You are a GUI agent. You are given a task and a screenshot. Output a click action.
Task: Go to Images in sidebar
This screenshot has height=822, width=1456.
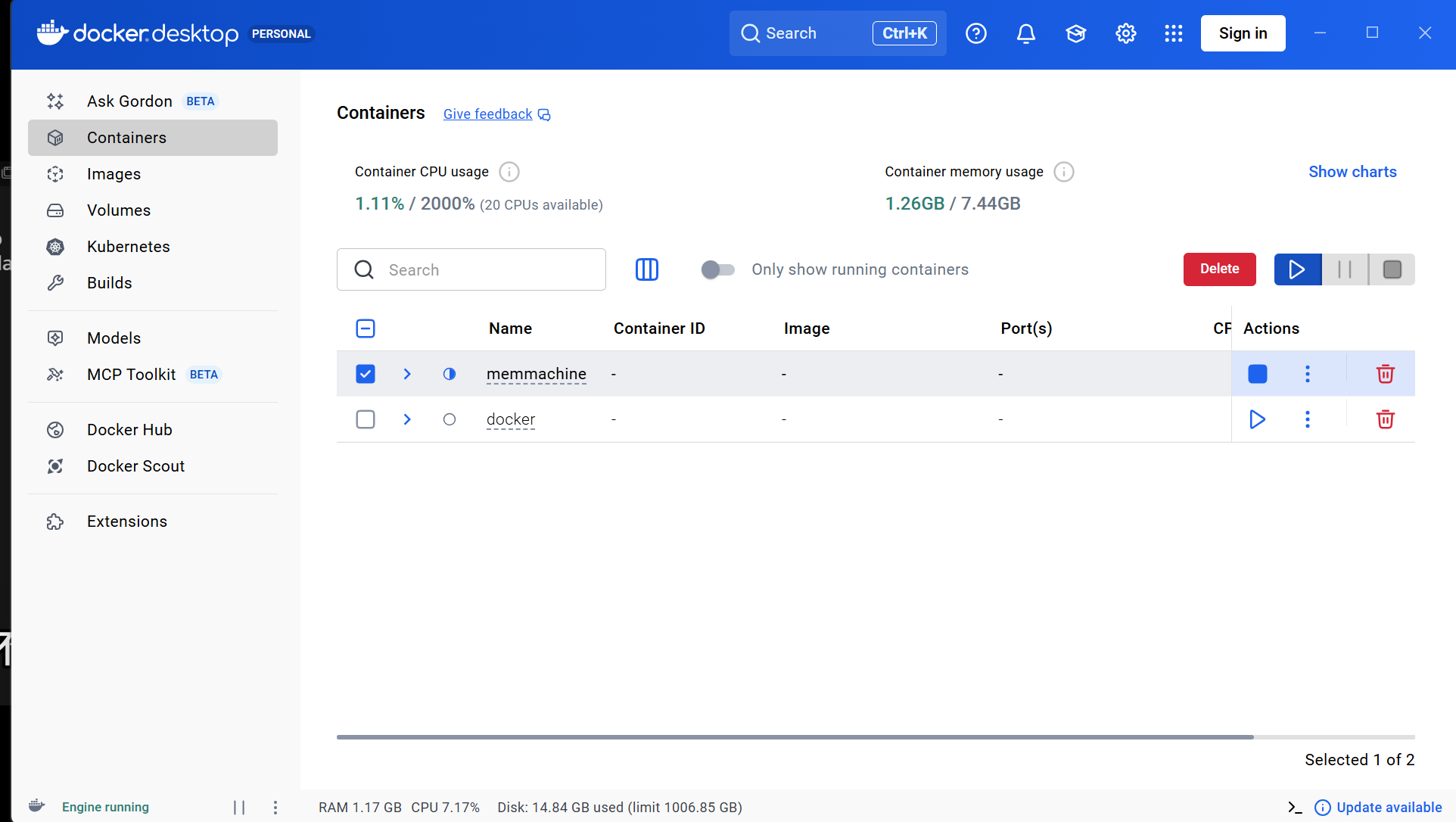(x=114, y=174)
